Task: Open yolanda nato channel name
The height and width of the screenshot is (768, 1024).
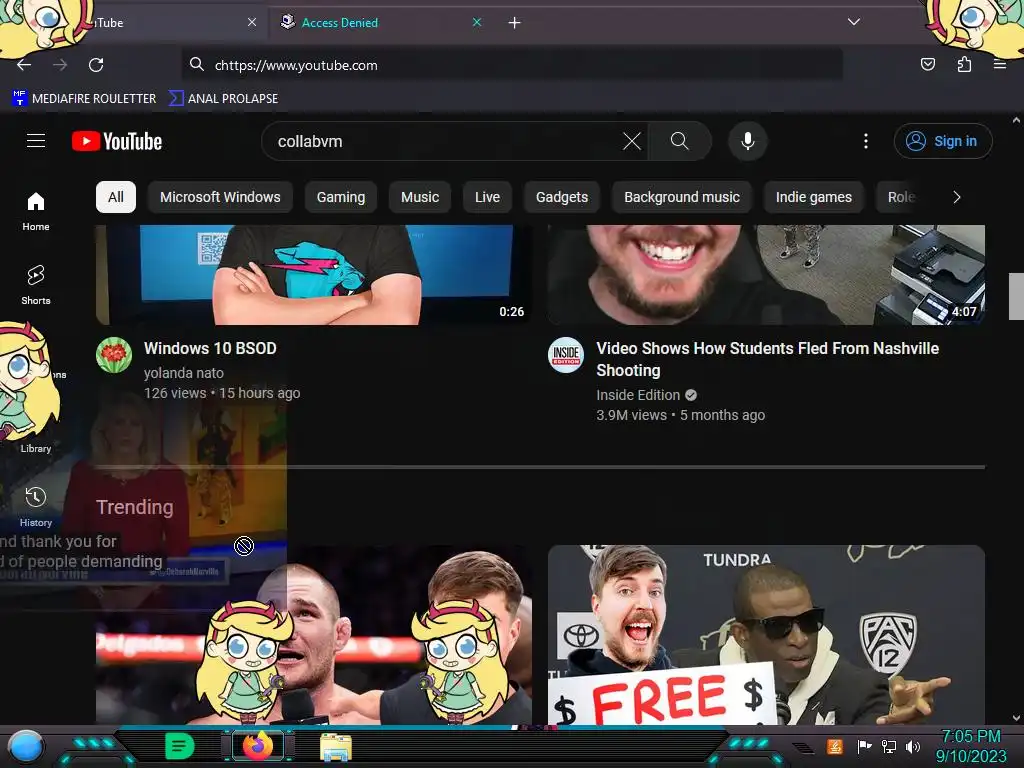Action: pyautogui.click(x=184, y=373)
